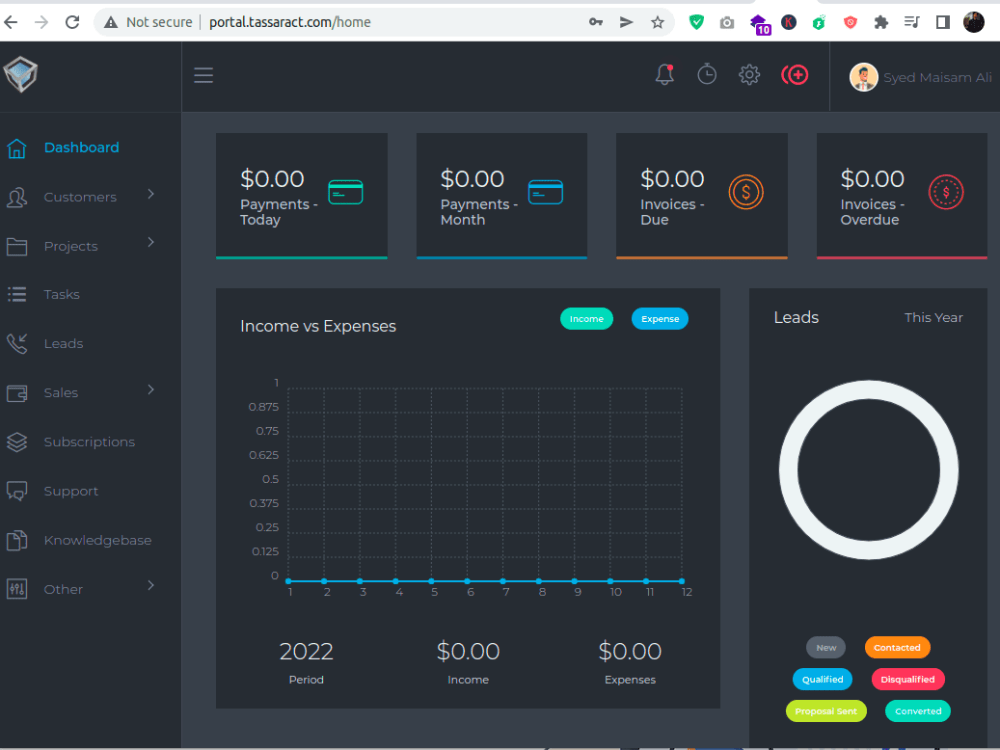Switch to the Dashboard menu item
Screen dimensions: 1000x750
click(x=81, y=147)
